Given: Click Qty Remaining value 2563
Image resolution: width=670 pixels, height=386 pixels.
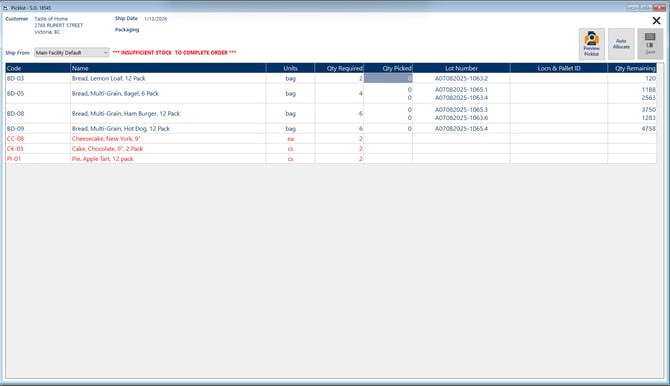Looking at the screenshot, I should click(649, 97).
